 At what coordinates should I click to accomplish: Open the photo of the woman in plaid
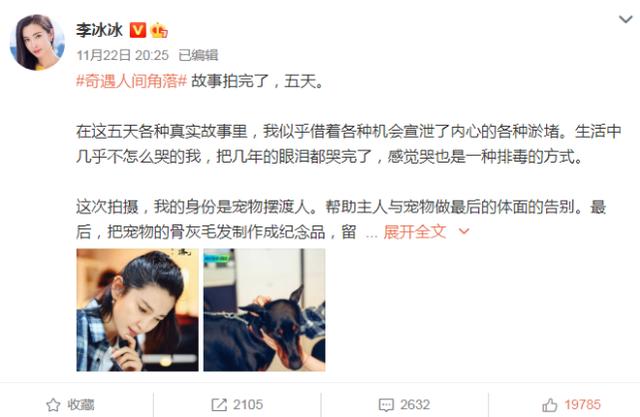[x=138, y=310]
